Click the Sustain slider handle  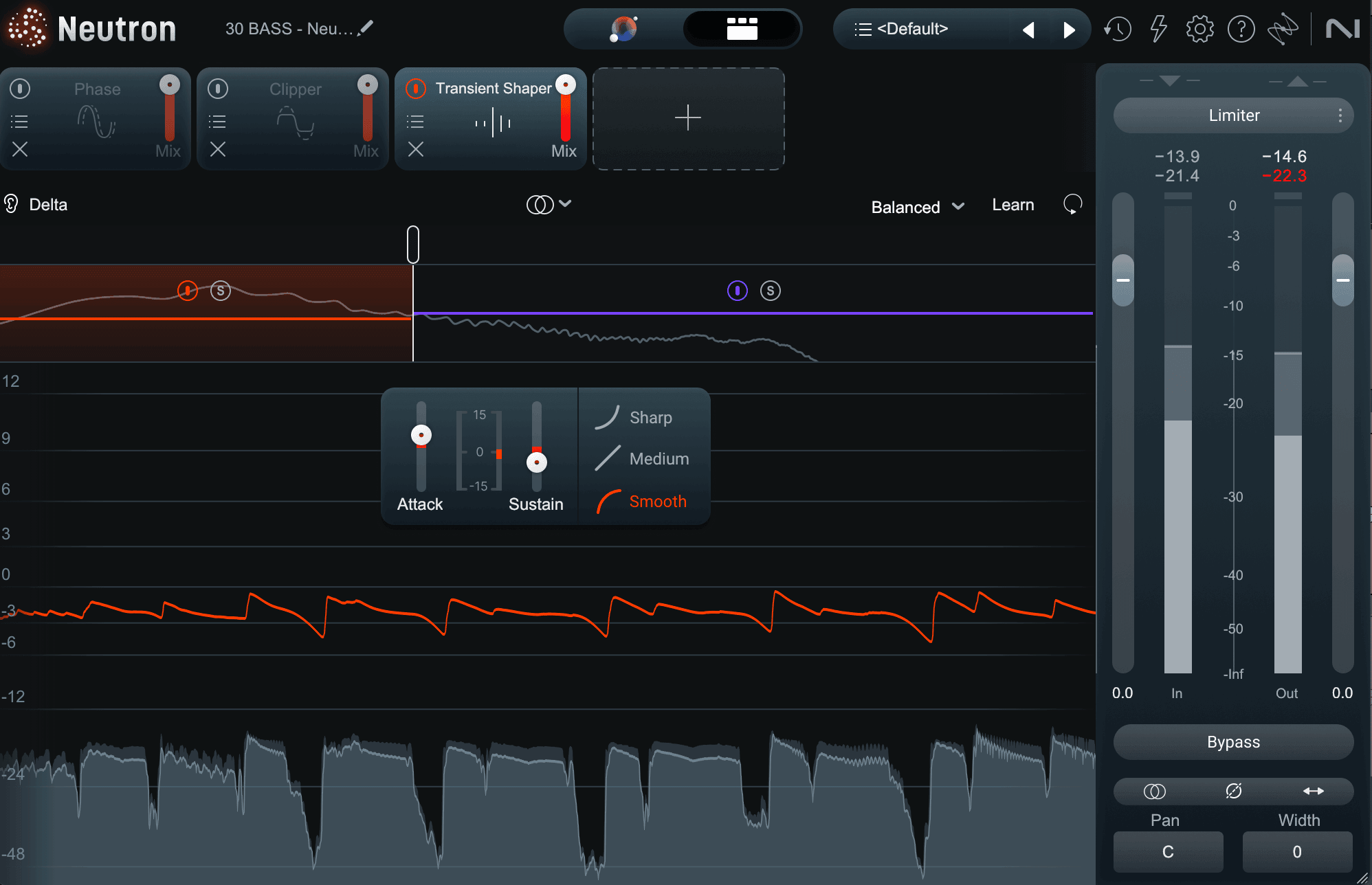tap(537, 462)
